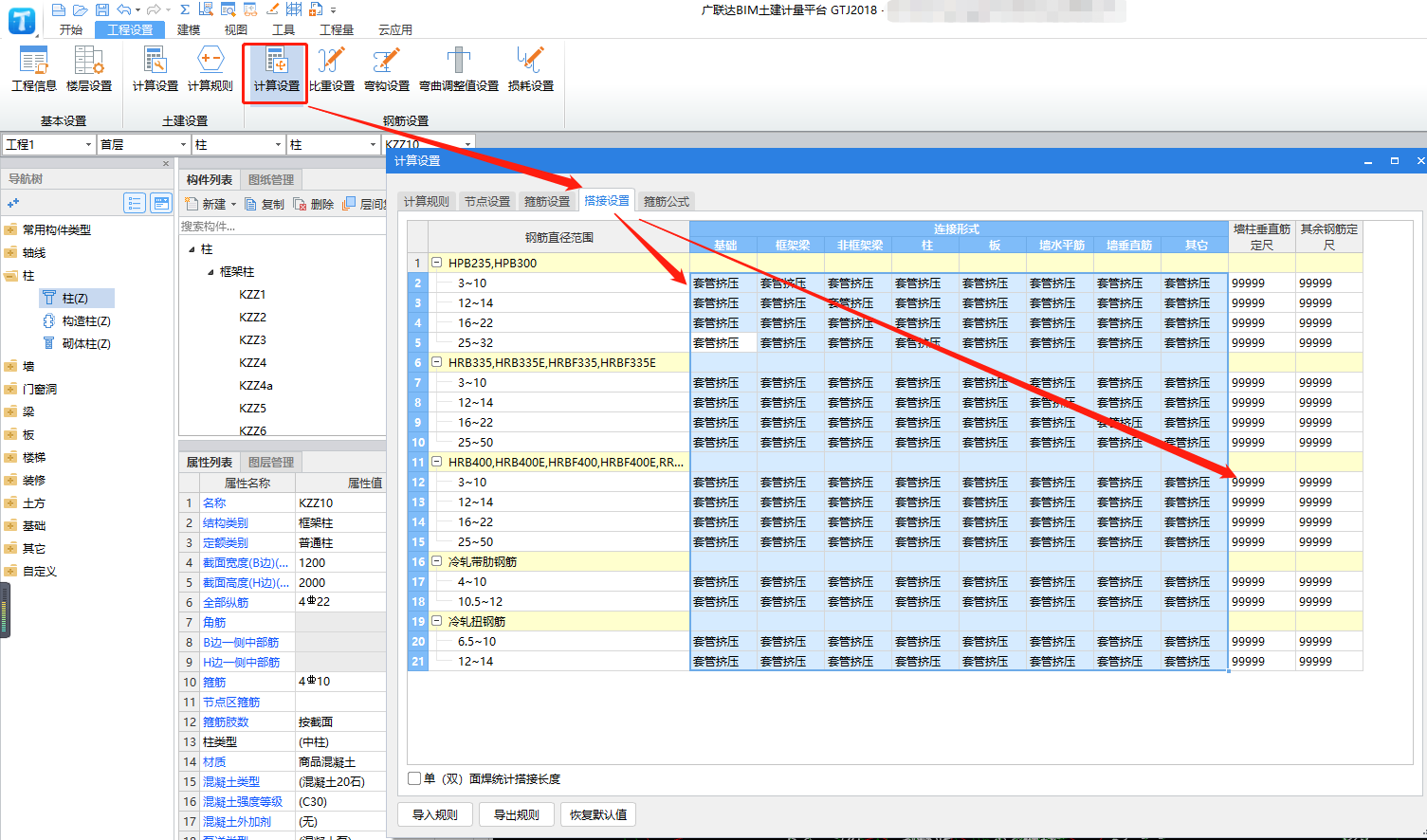Open 工程信息 project info

(x=34, y=69)
